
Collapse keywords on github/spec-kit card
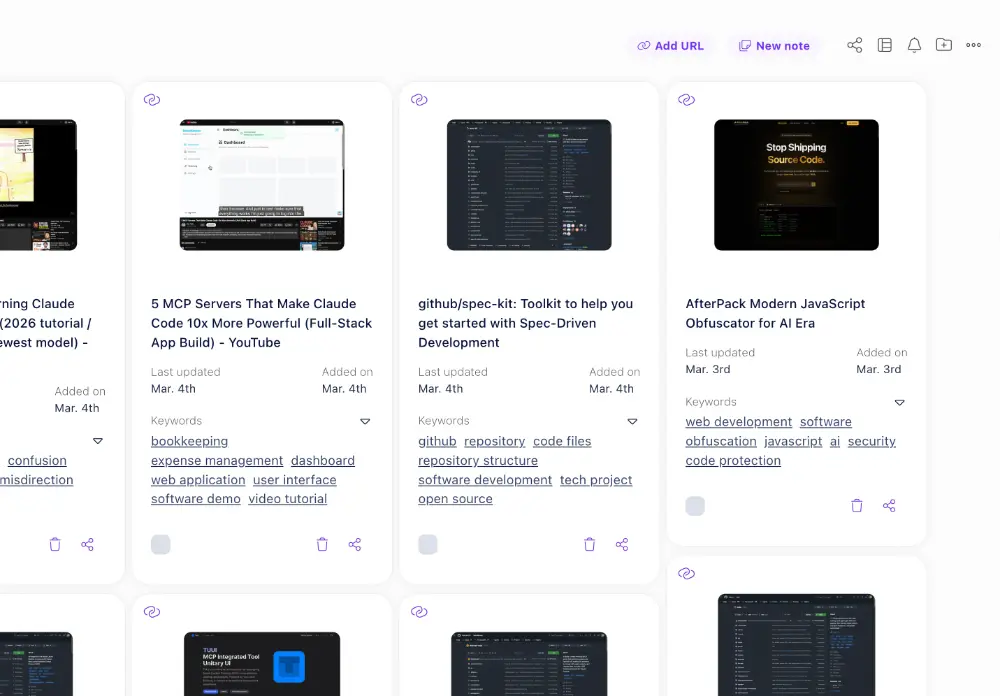tap(632, 422)
